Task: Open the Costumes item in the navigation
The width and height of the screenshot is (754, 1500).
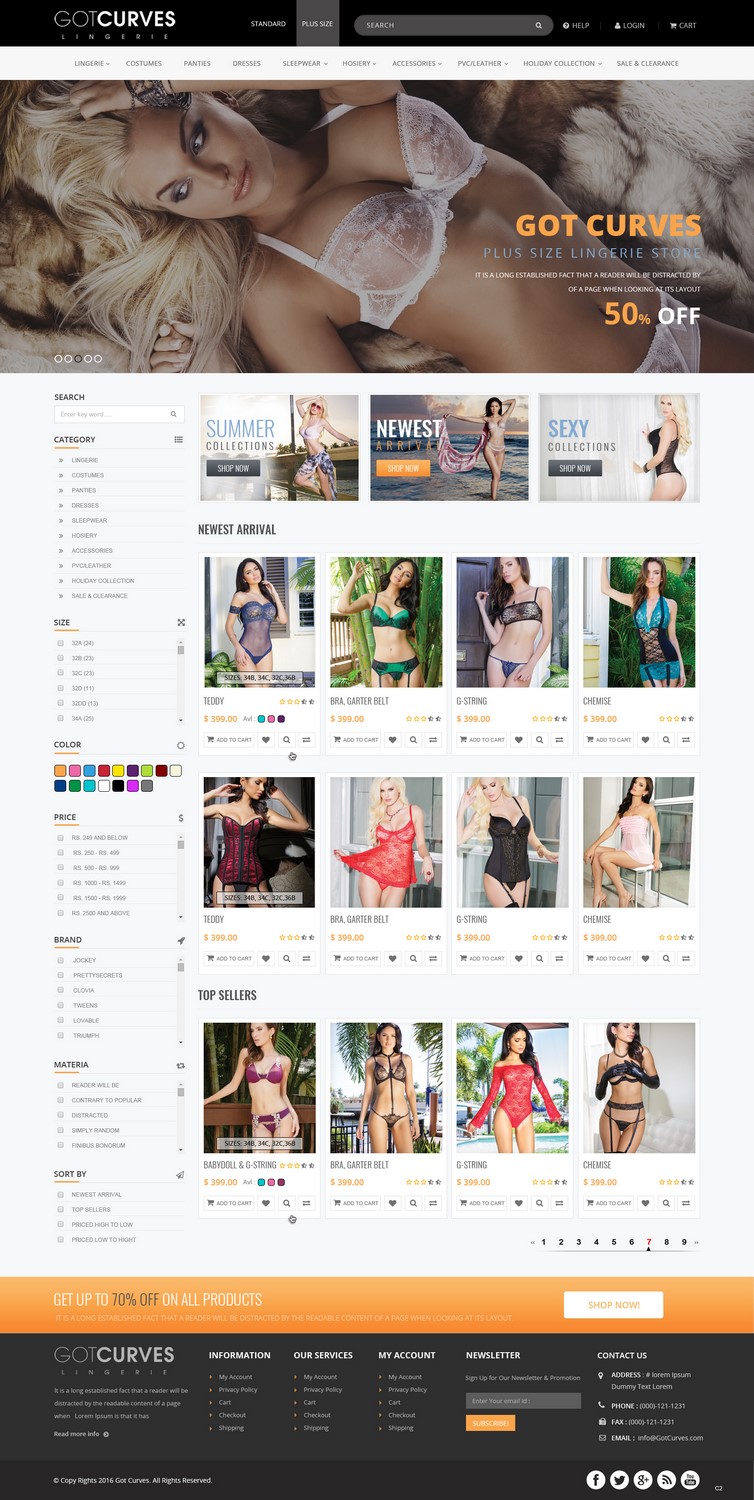Action: [144, 63]
